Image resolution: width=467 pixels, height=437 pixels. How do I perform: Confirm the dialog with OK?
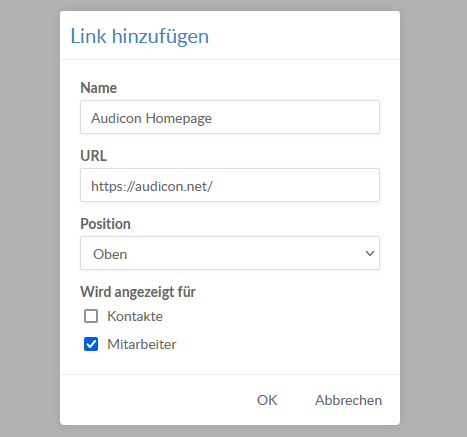267,400
